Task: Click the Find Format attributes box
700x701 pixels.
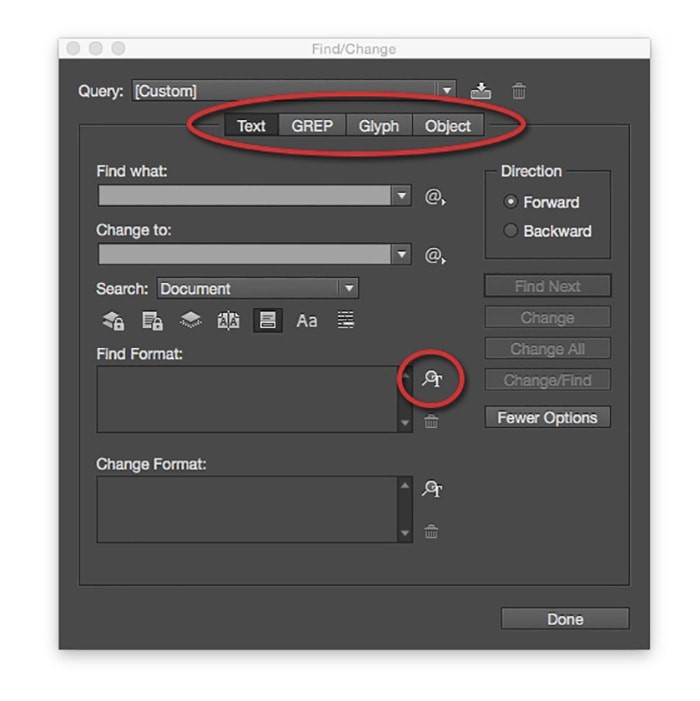Action: click(x=247, y=399)
